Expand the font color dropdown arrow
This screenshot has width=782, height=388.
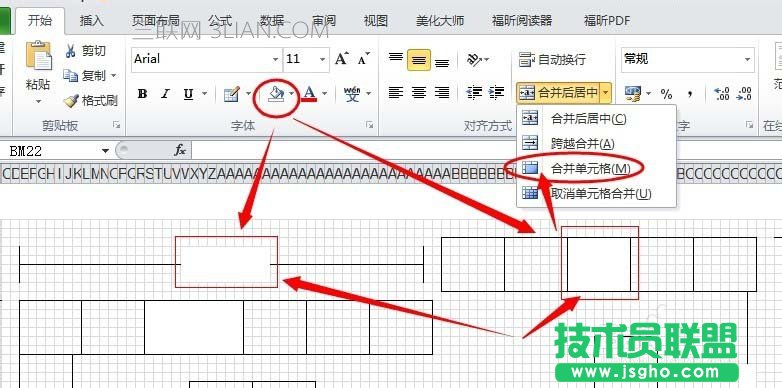(x=325, y=93)
